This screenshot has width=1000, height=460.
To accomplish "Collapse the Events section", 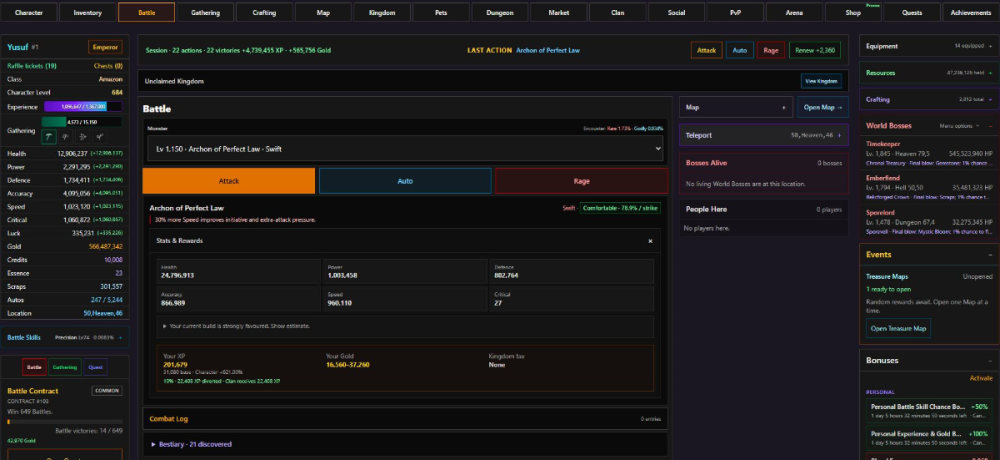I will pyautogui.click(x=990, y=255).
